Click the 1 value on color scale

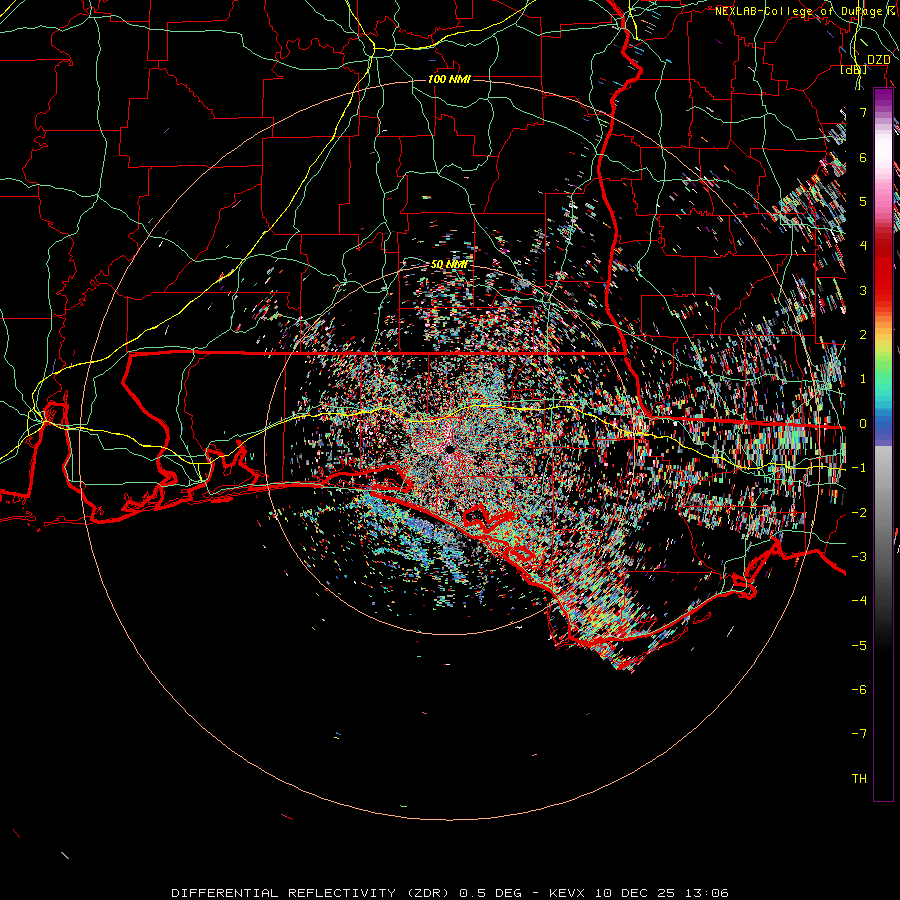point(863,379)
